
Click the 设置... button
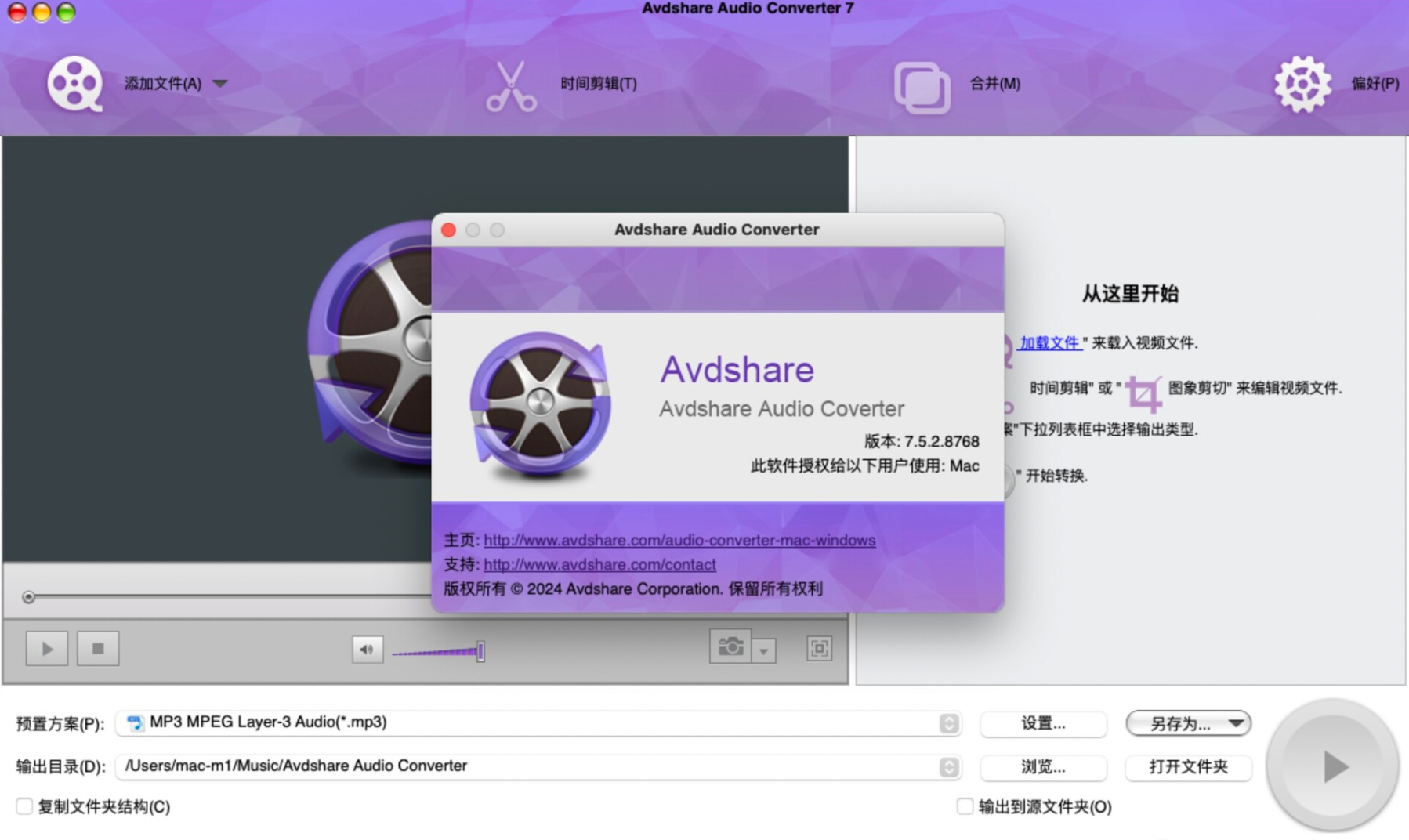1043,723
